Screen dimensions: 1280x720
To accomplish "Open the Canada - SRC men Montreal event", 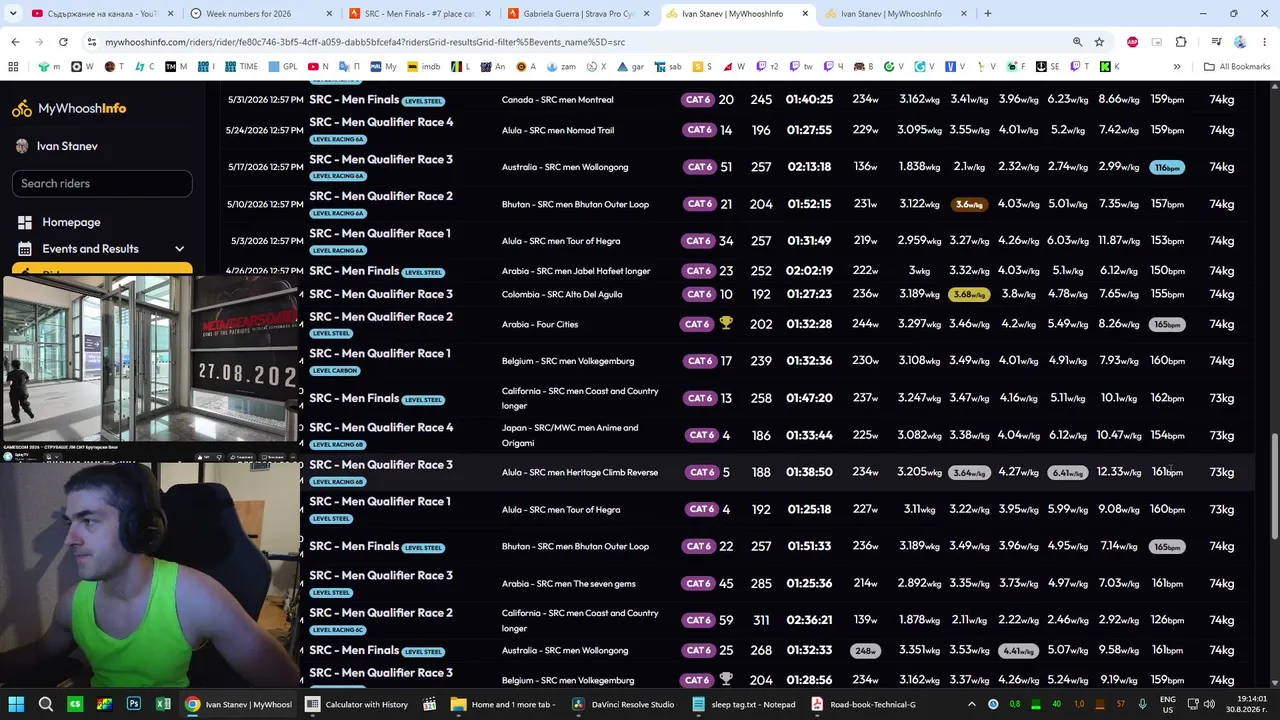I will (x=558, y=100).
